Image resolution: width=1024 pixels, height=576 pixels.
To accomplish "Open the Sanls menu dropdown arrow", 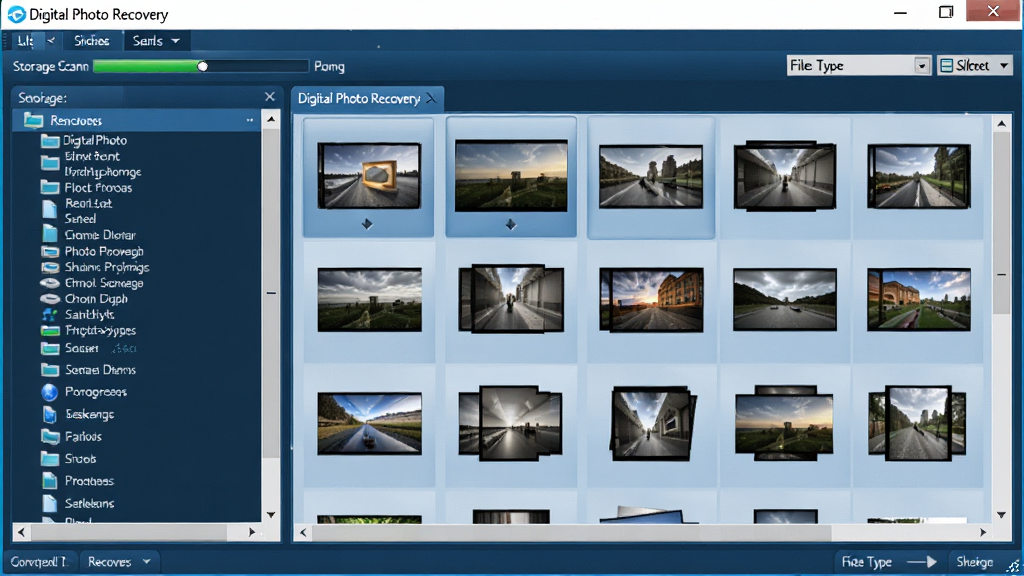I will click(x=175, y=41).
